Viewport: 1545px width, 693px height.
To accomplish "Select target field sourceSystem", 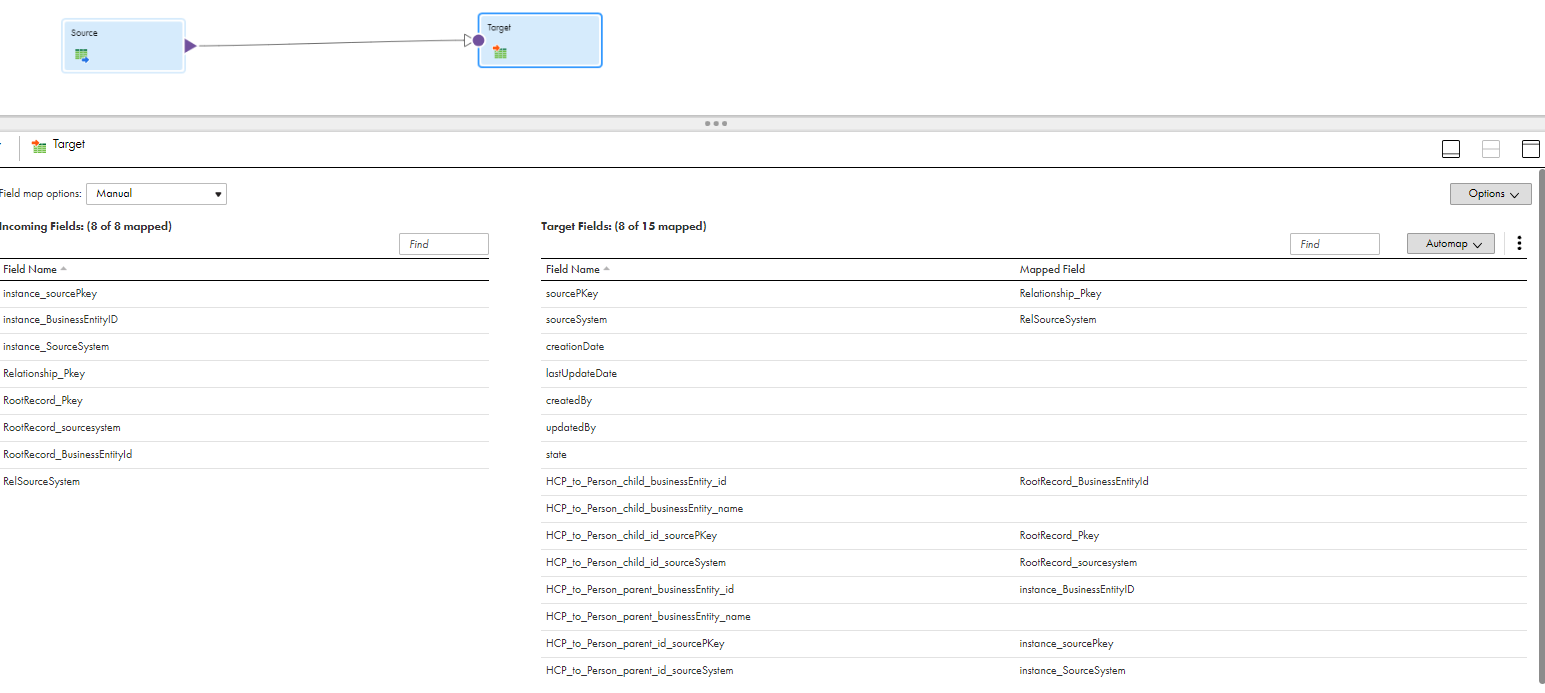I will pyautogui.click(x=576, y=320).
